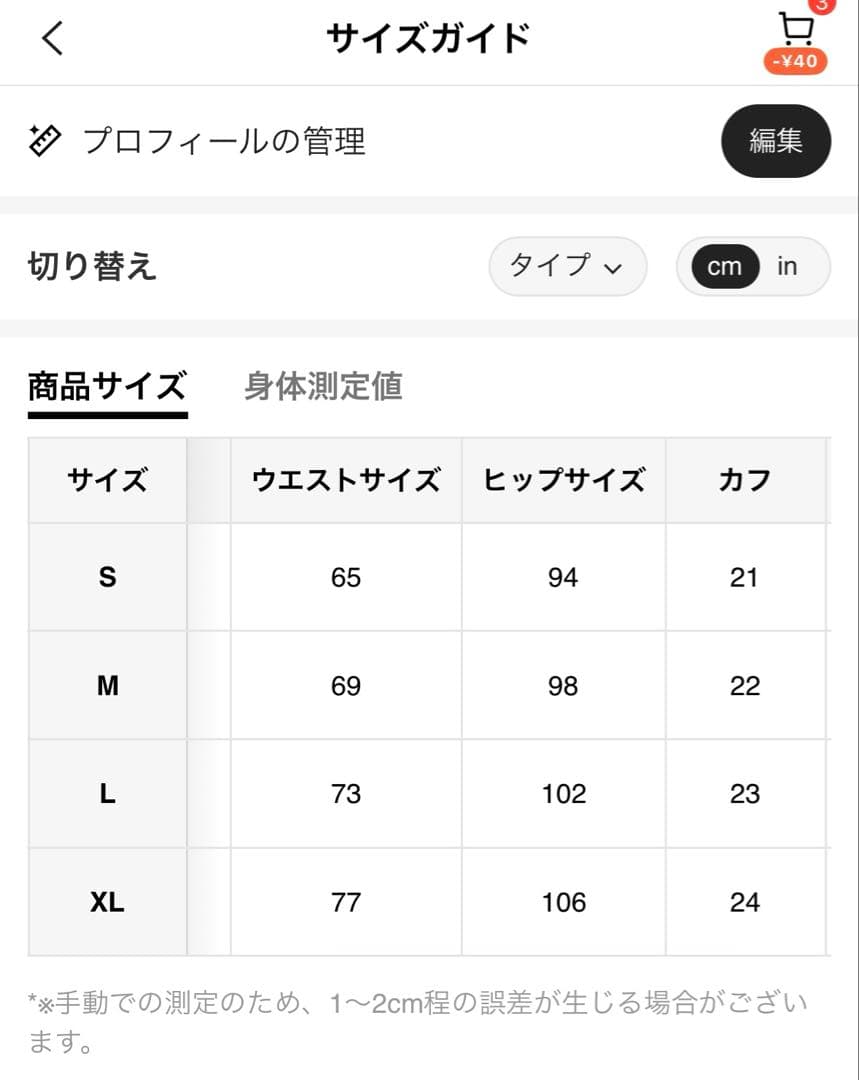Switch to the 身体測定値 tab
Viewport: 859px width, 1080px height.
(323, 386)
